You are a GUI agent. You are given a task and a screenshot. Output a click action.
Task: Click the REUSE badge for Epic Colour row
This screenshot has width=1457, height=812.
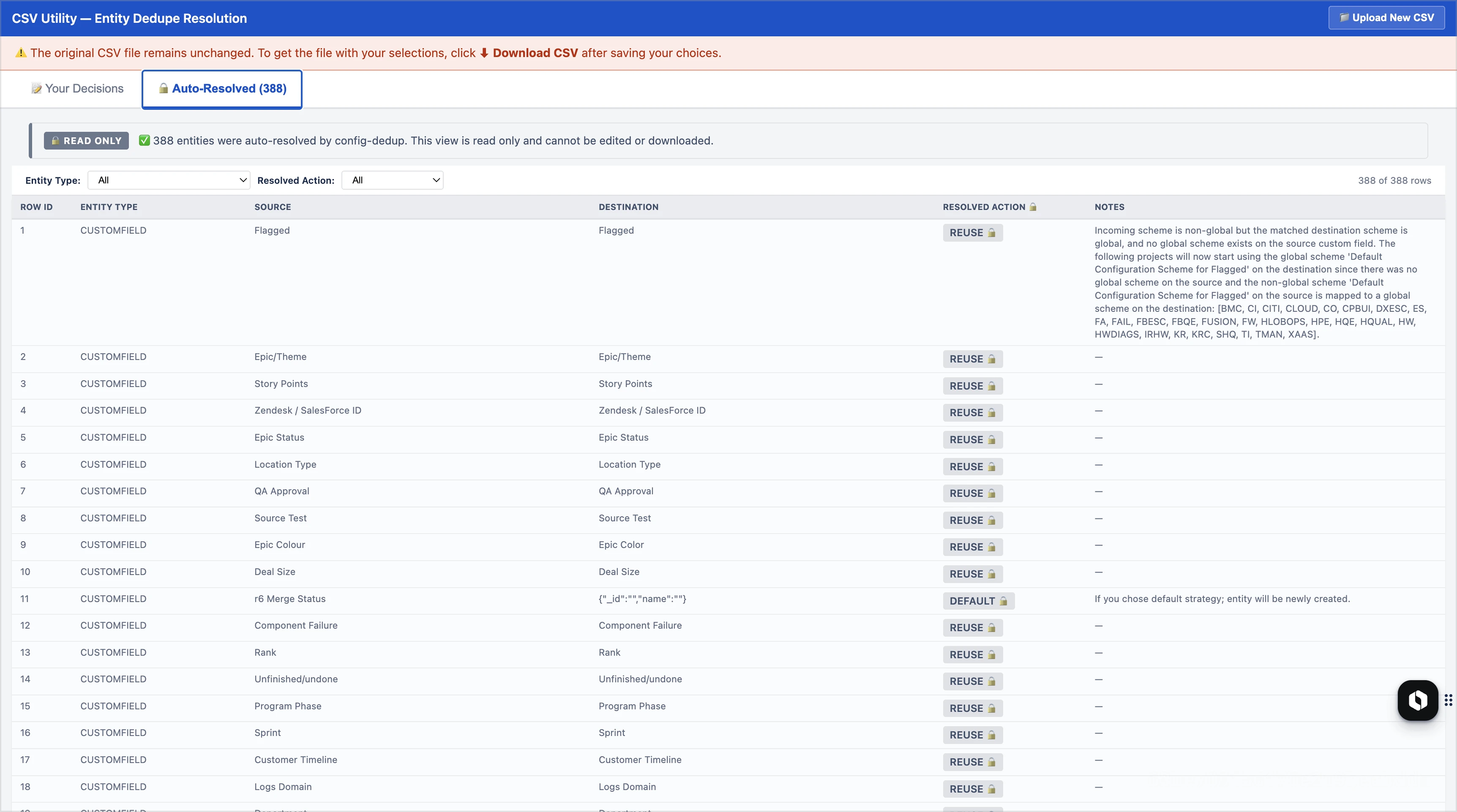[x=972, y=547]
